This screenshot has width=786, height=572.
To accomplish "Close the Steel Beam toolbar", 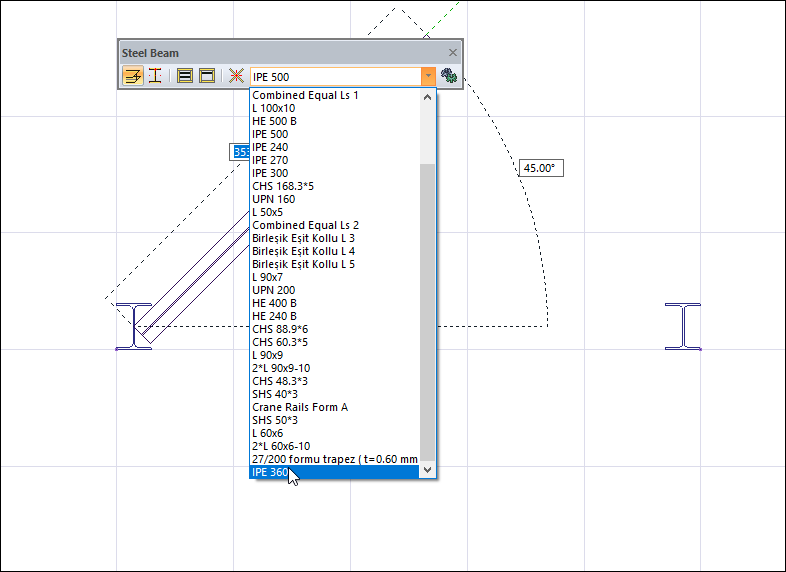I will click(x=452, y=52).
